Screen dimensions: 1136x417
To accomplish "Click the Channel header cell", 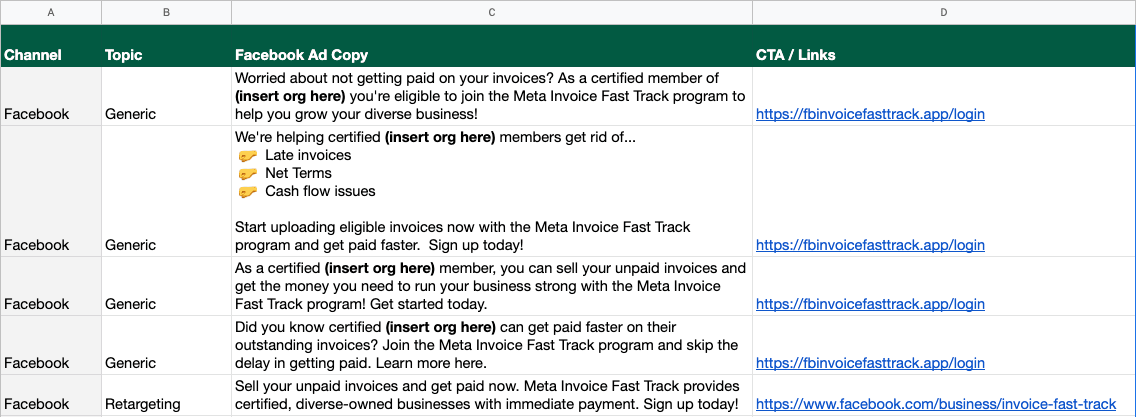I will tap(51, 46).
